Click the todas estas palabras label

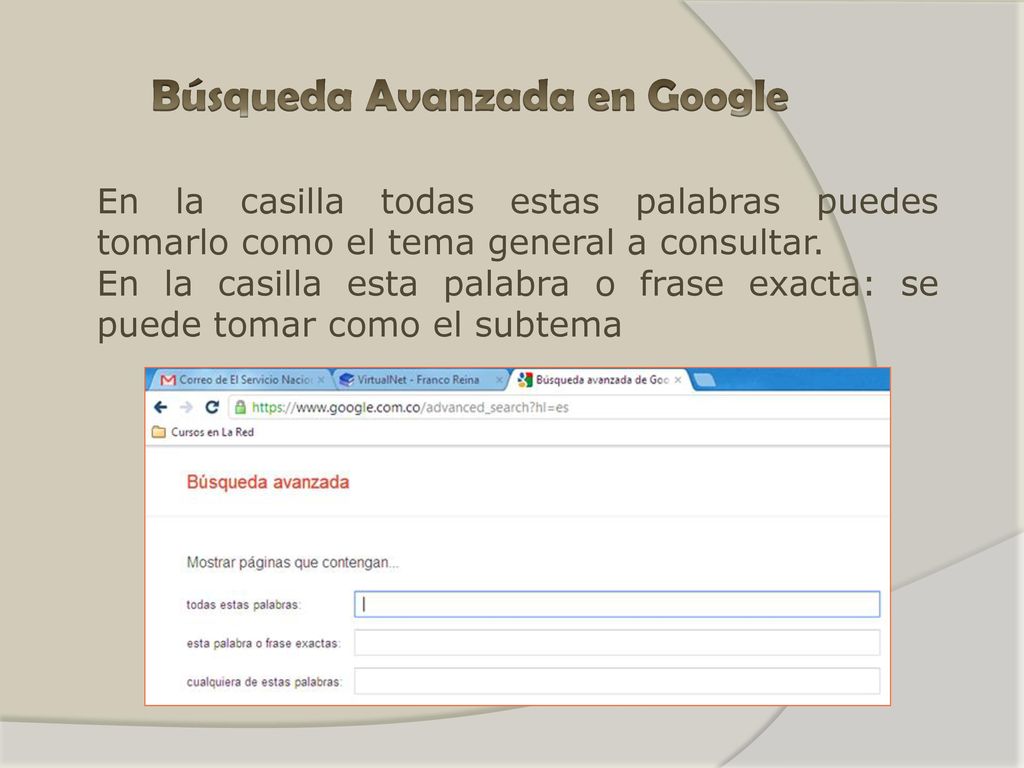(244, 605)
